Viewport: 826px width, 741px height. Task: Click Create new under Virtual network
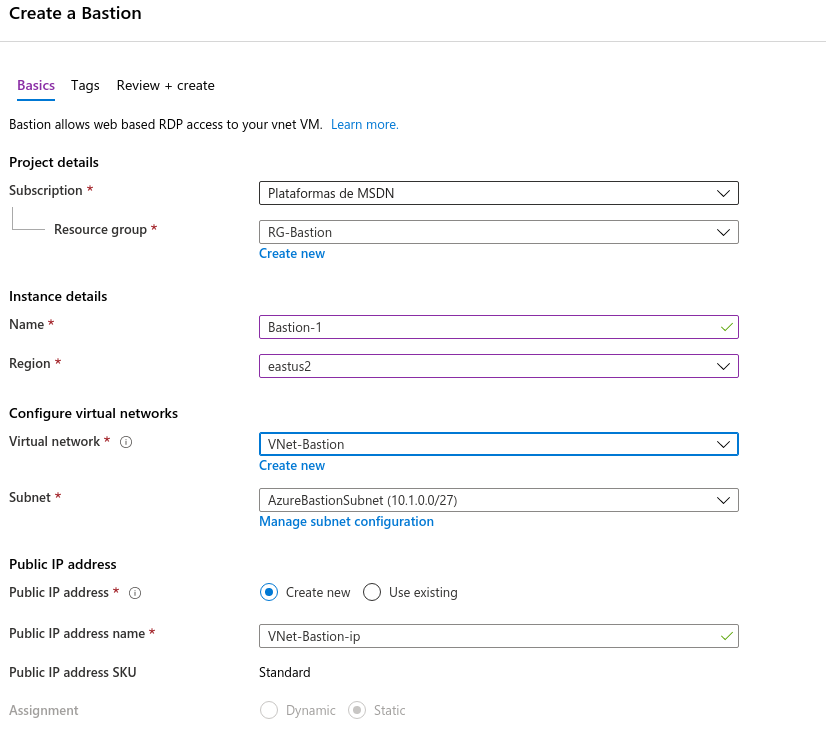292,465
